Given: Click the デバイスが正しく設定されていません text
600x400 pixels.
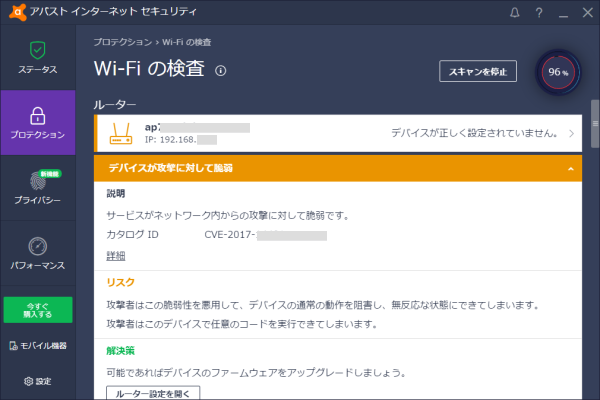Looking at the screenshot, I should point(474,133).
